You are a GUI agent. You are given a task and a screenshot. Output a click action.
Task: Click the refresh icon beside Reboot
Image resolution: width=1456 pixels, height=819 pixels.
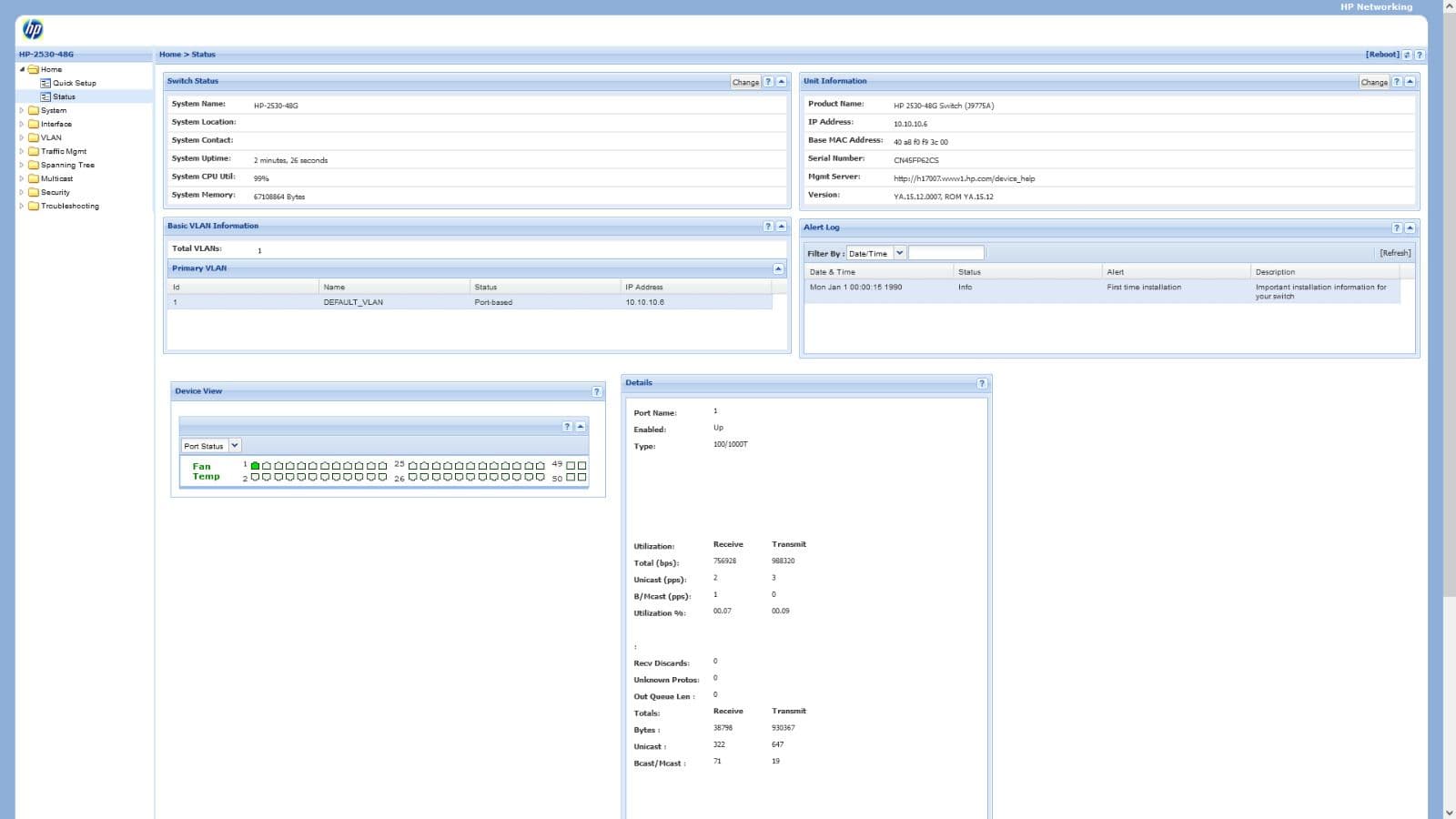coord(1407,56)
